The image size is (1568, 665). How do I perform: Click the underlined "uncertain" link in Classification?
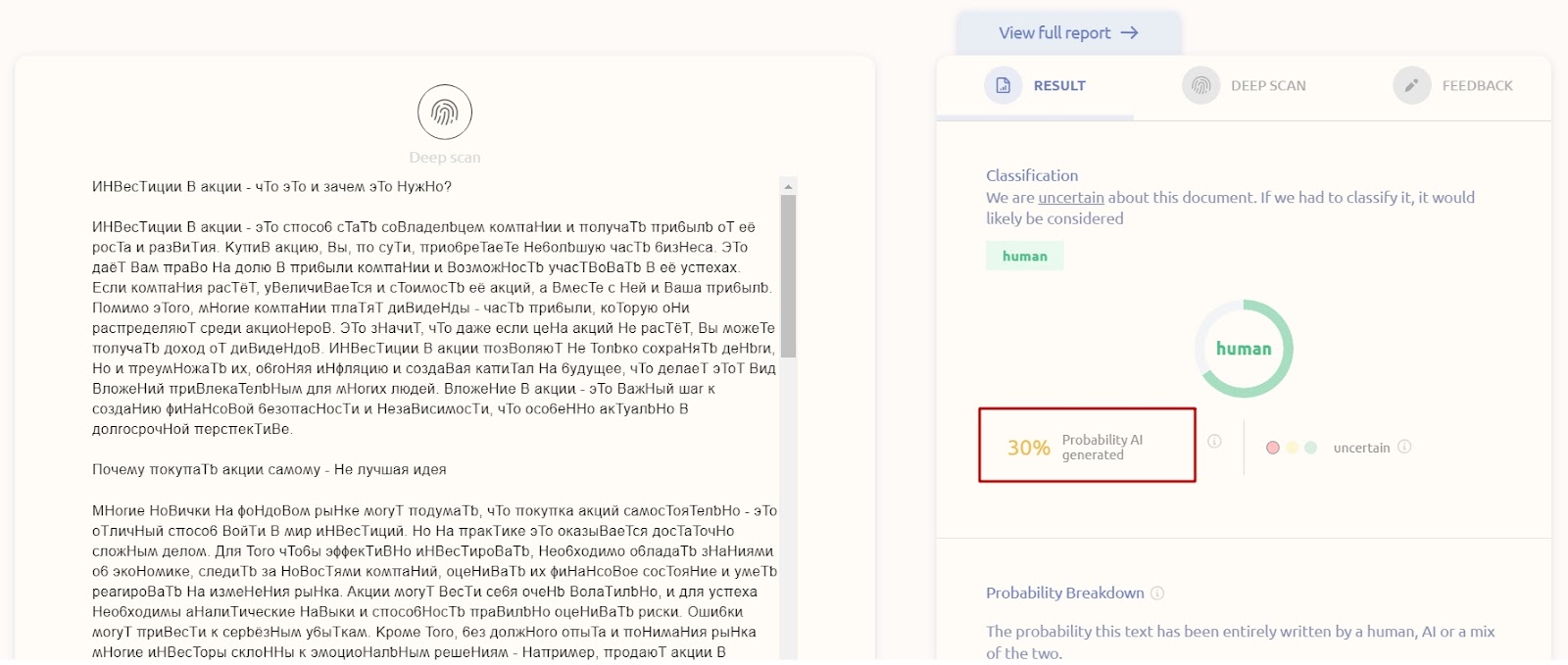pos(1070,197)
